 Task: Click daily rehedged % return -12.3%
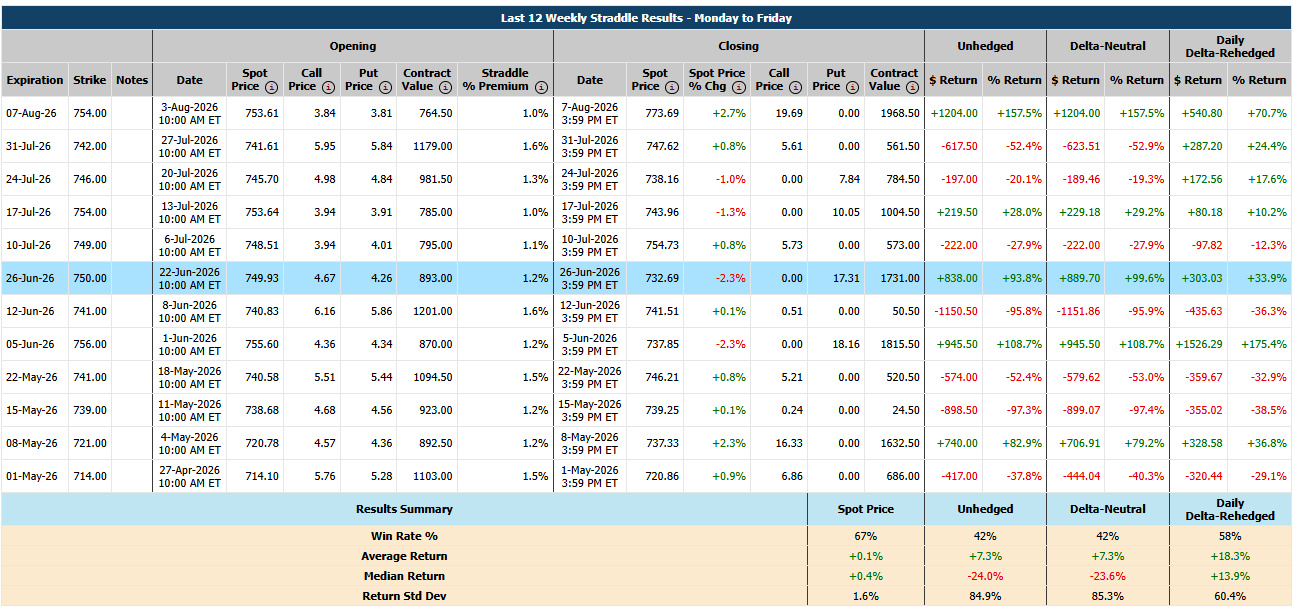coord(1268,245)
